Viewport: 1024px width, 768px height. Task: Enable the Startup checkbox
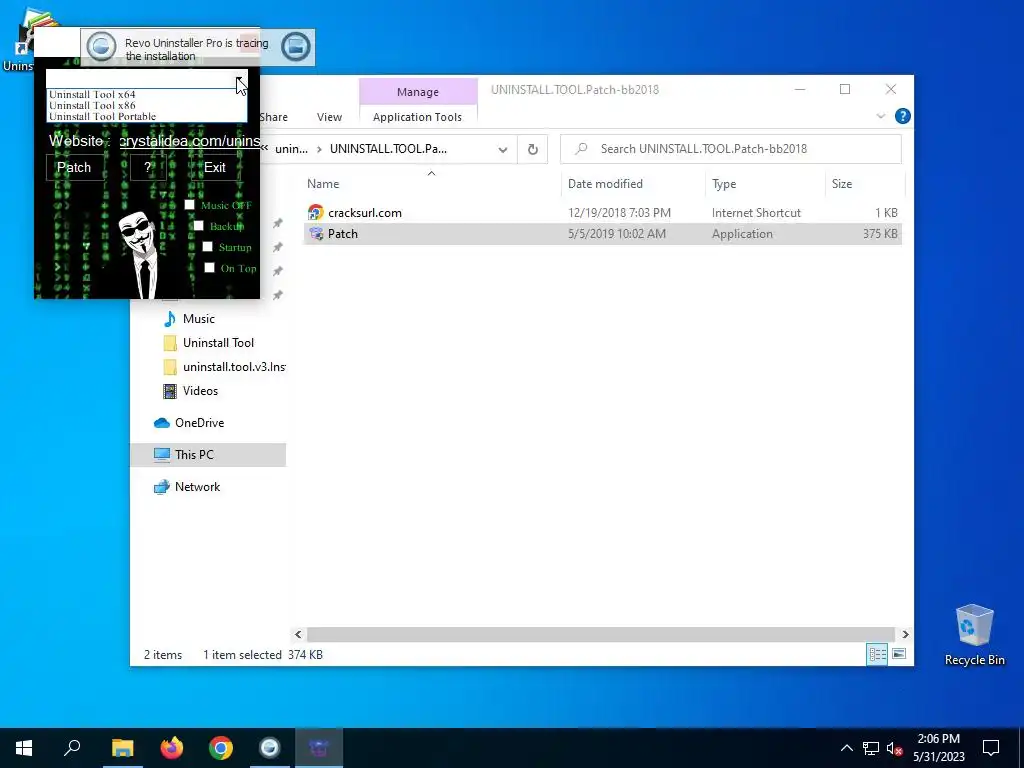(208, 247)
